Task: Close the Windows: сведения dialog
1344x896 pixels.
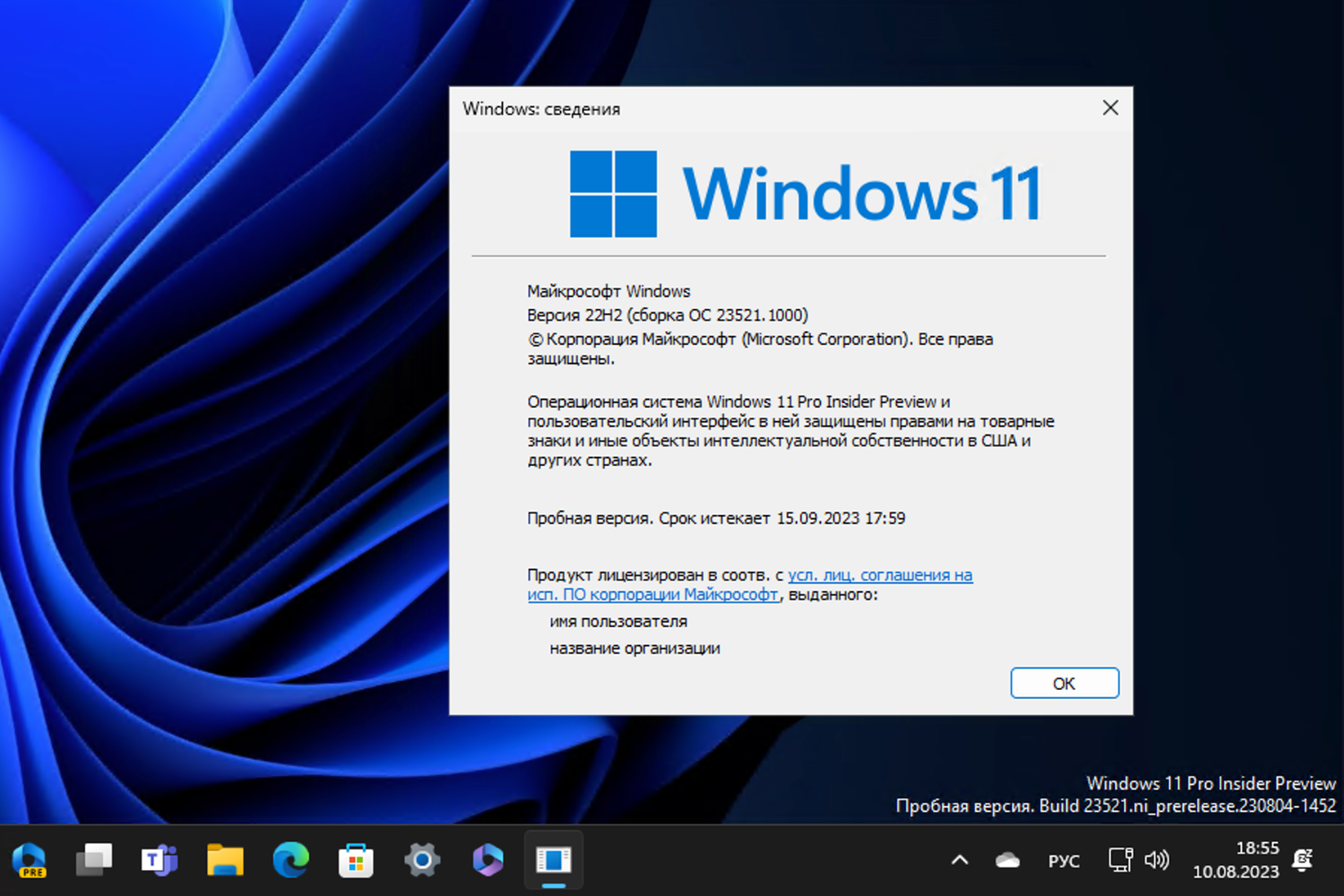Action: (1110, 108)
